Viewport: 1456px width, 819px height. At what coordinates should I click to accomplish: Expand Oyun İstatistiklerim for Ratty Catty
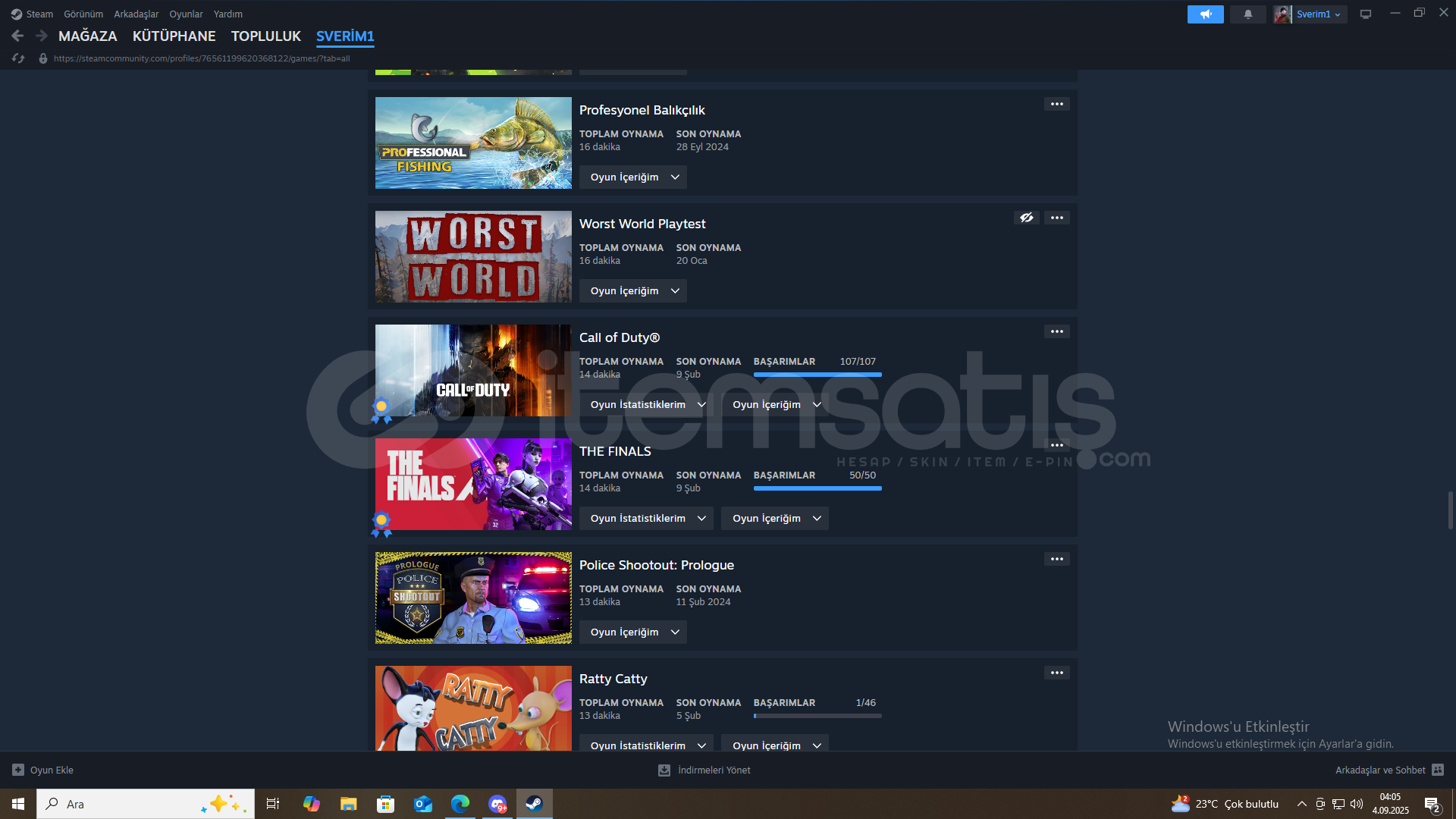coord(647,743)
